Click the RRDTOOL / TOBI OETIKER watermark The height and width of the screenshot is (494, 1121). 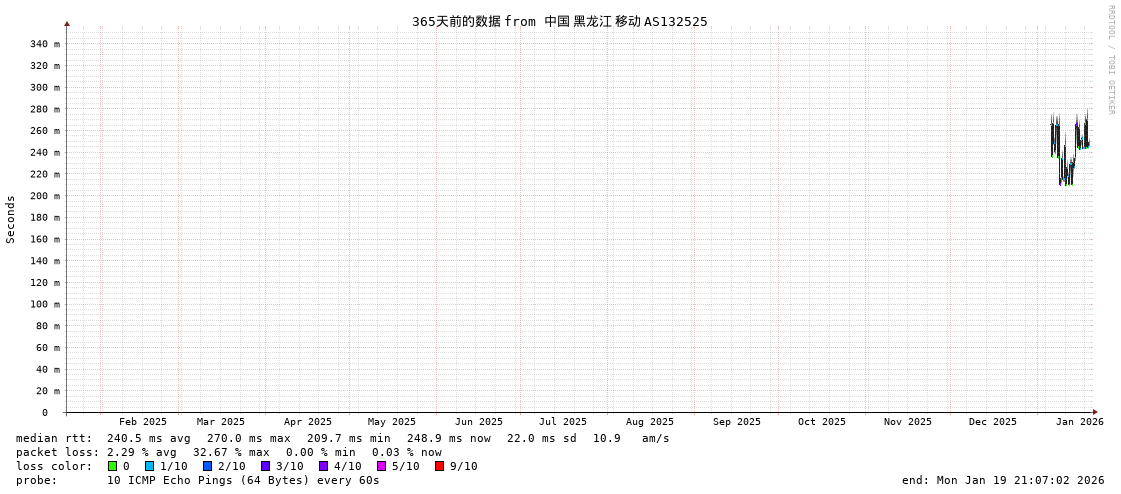[1110, 60]
